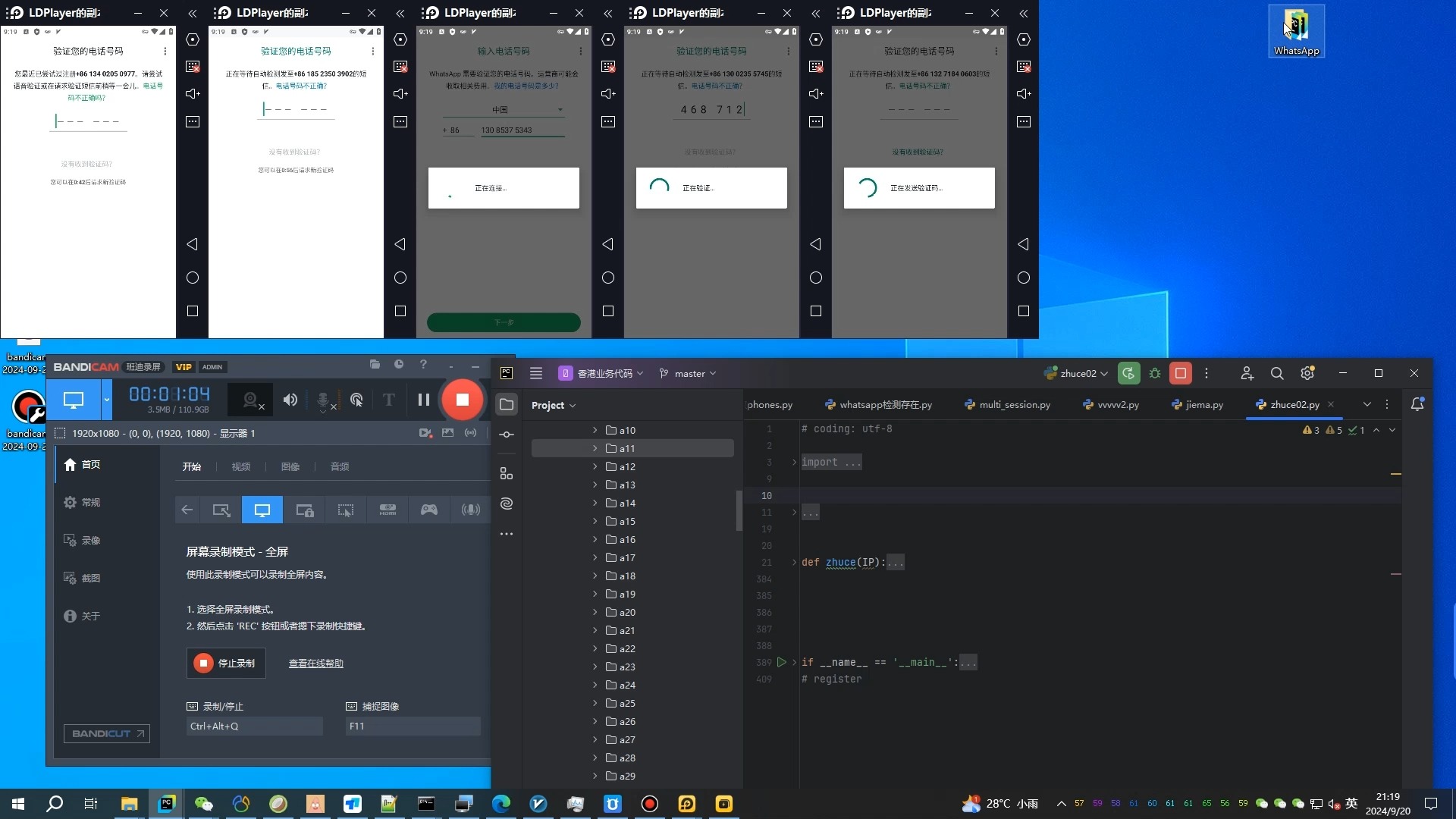The height and width of the screenshot is (819, 1456).
Task: Click the screenshot capture icon in Bandicam
Action: pyautogui.click(x=447, y=433)
